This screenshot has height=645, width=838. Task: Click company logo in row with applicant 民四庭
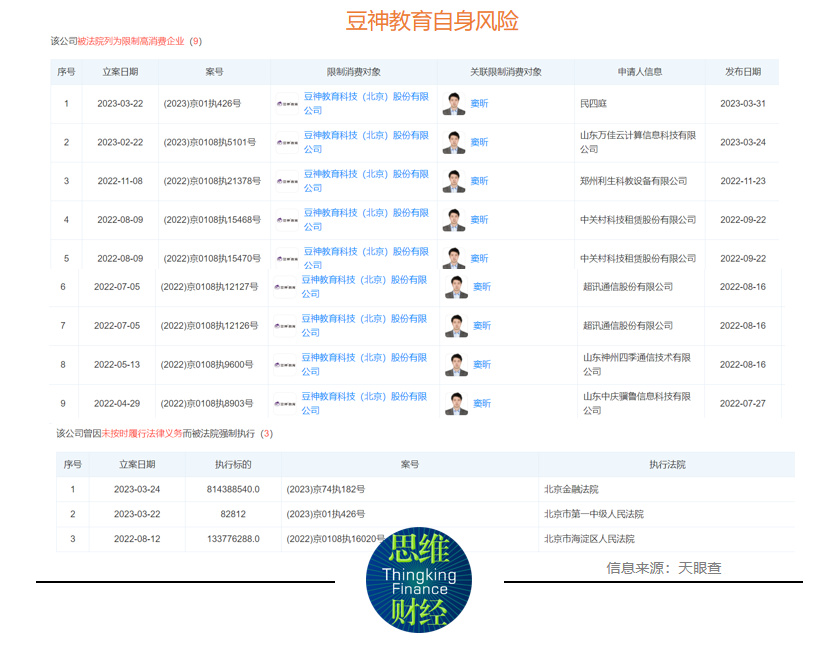click(x=287, y=104)
